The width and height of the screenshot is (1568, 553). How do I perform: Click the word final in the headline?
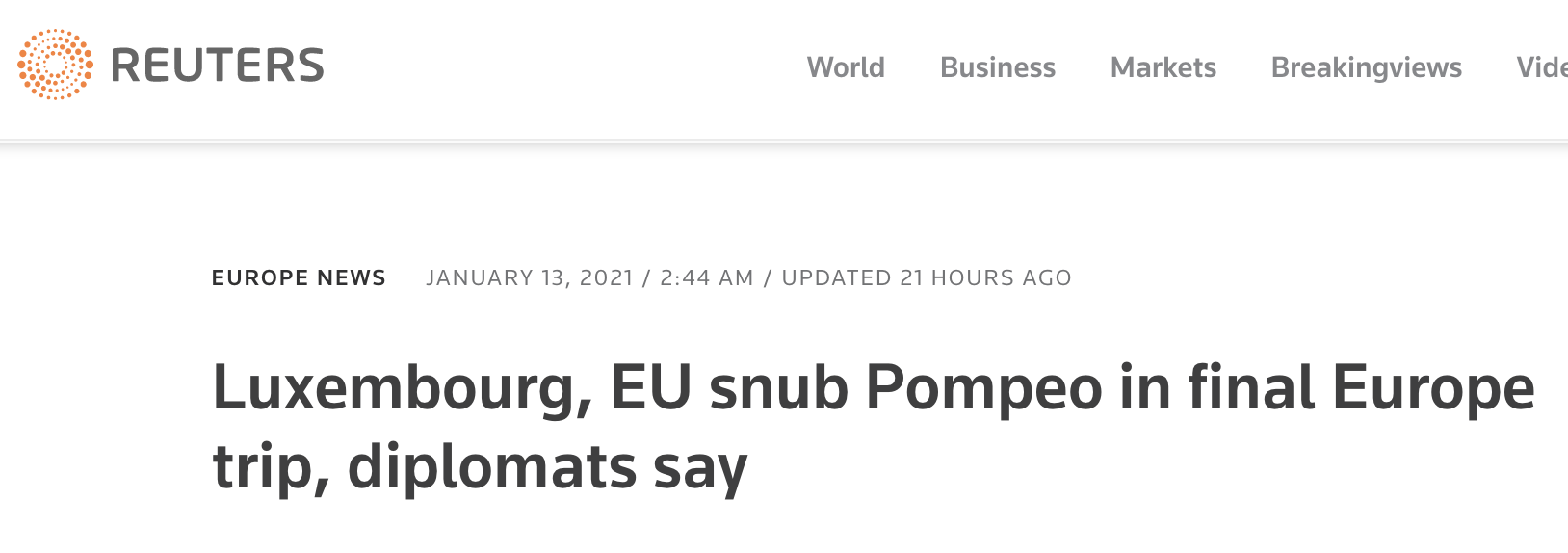[x=1251, y=389]
